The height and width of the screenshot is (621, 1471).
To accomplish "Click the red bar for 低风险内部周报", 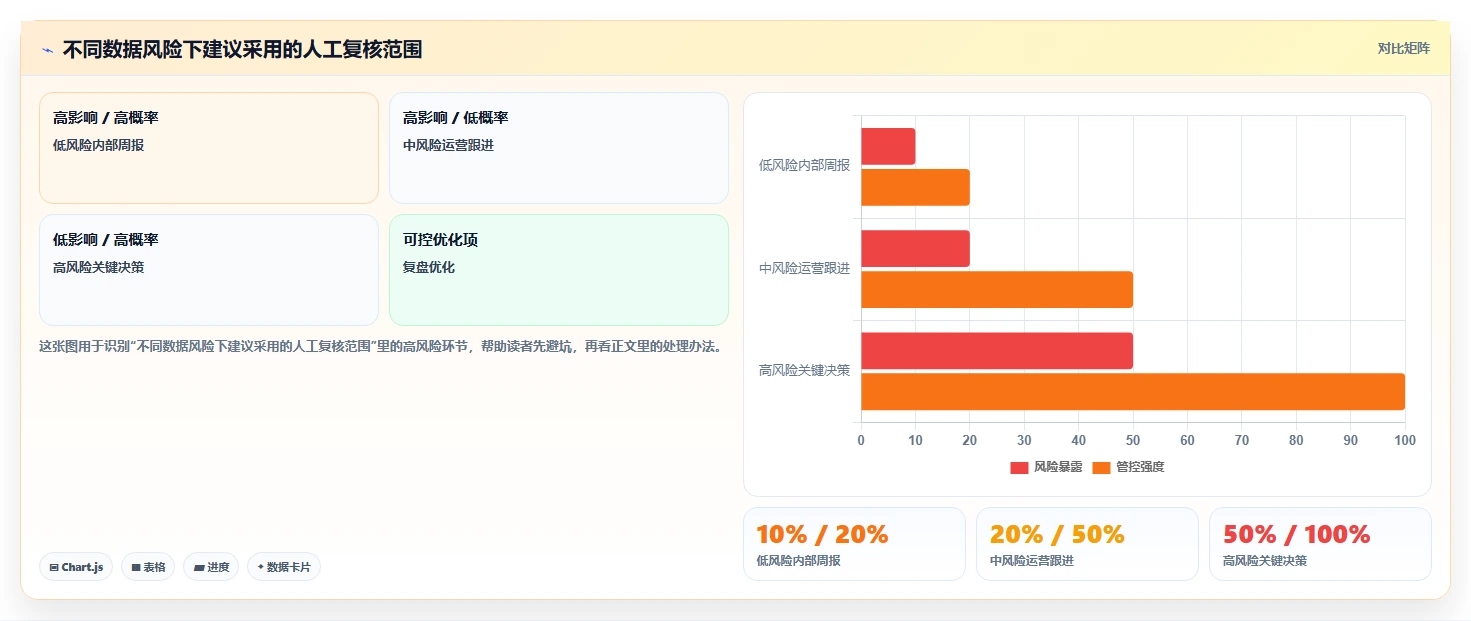I will (888, 147).
